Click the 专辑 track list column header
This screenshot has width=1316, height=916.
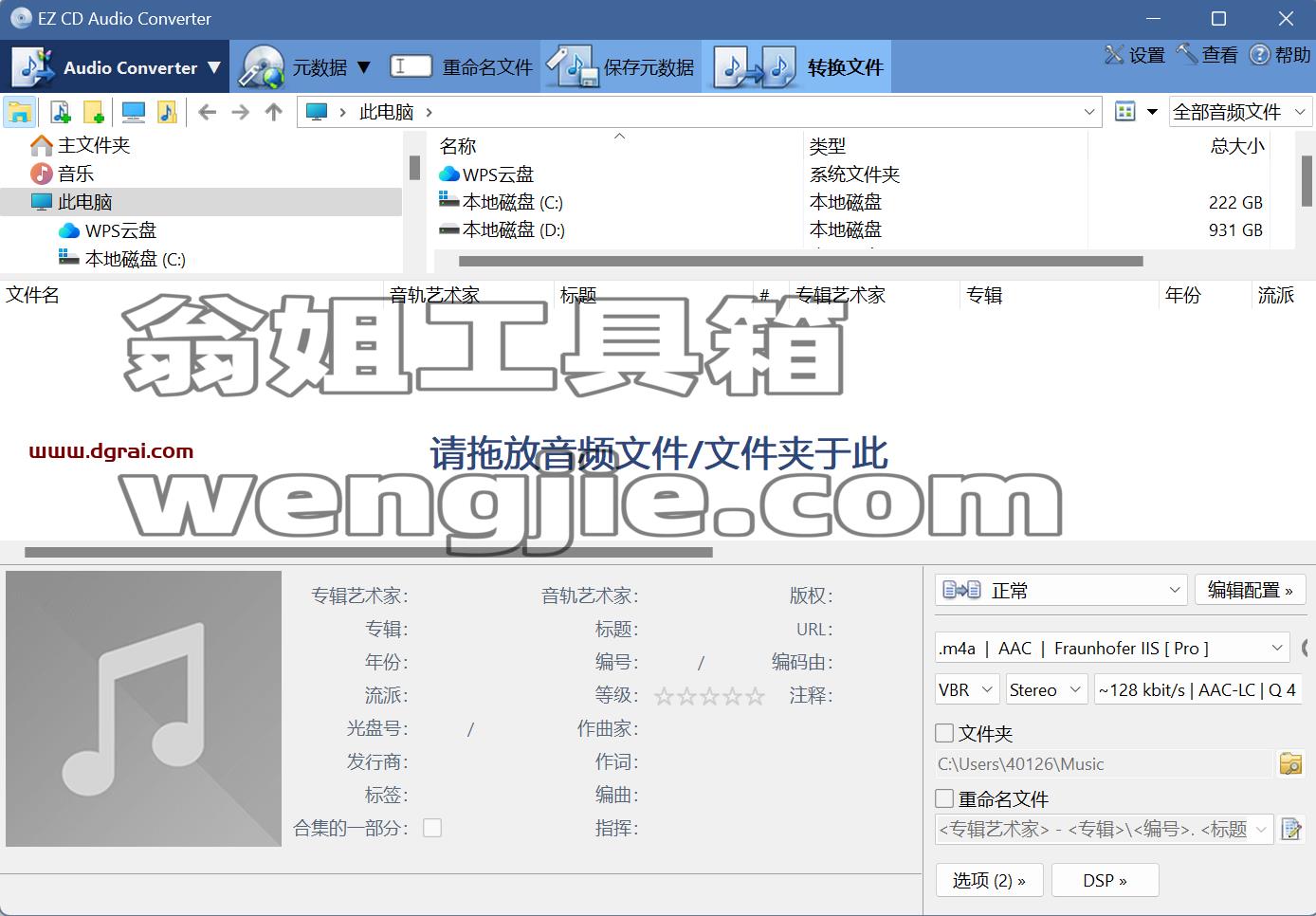(x=984, y=295)
